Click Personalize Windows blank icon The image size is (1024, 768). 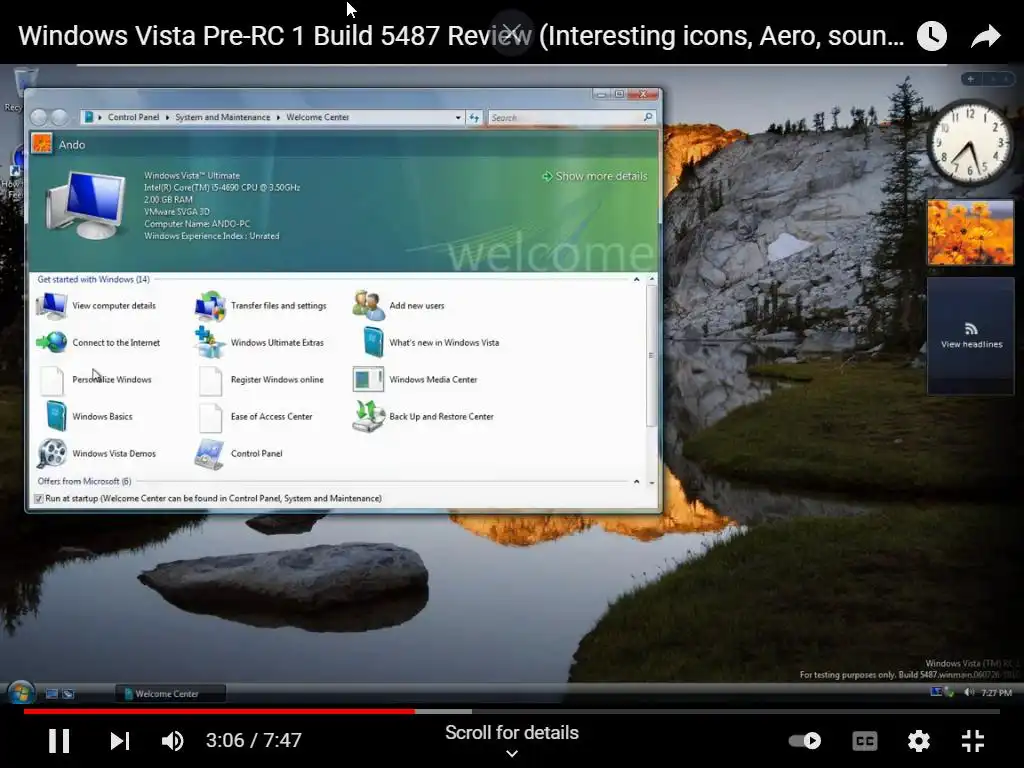[52, 380]
